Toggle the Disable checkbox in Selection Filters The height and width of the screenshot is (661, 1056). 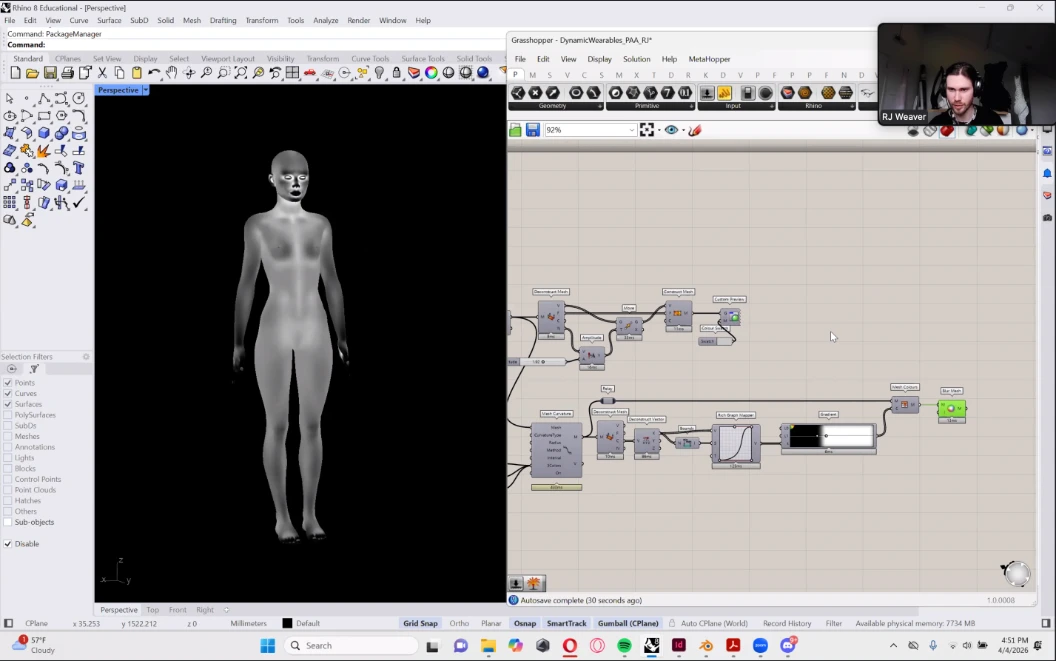click(x=9, y=544)
